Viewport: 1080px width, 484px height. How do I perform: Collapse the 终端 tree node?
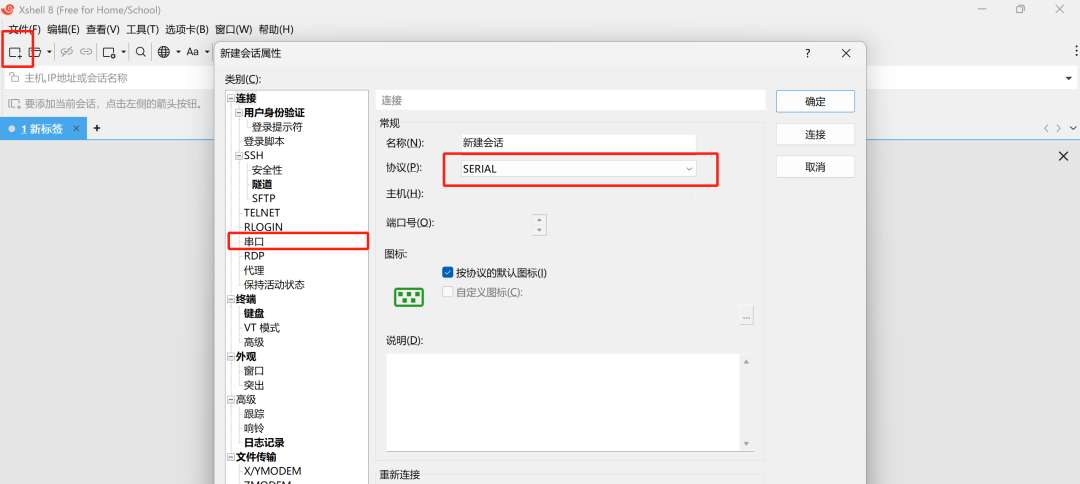230,299
